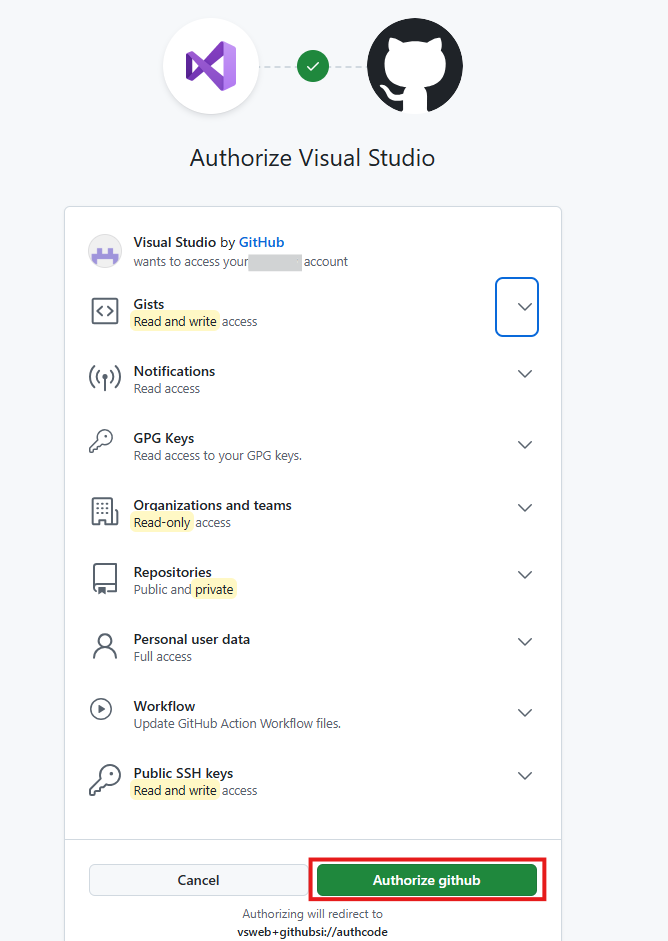Screen dimensions: 668x941
Task: Expand Public SSH keys details
Action: pos(525,776)
